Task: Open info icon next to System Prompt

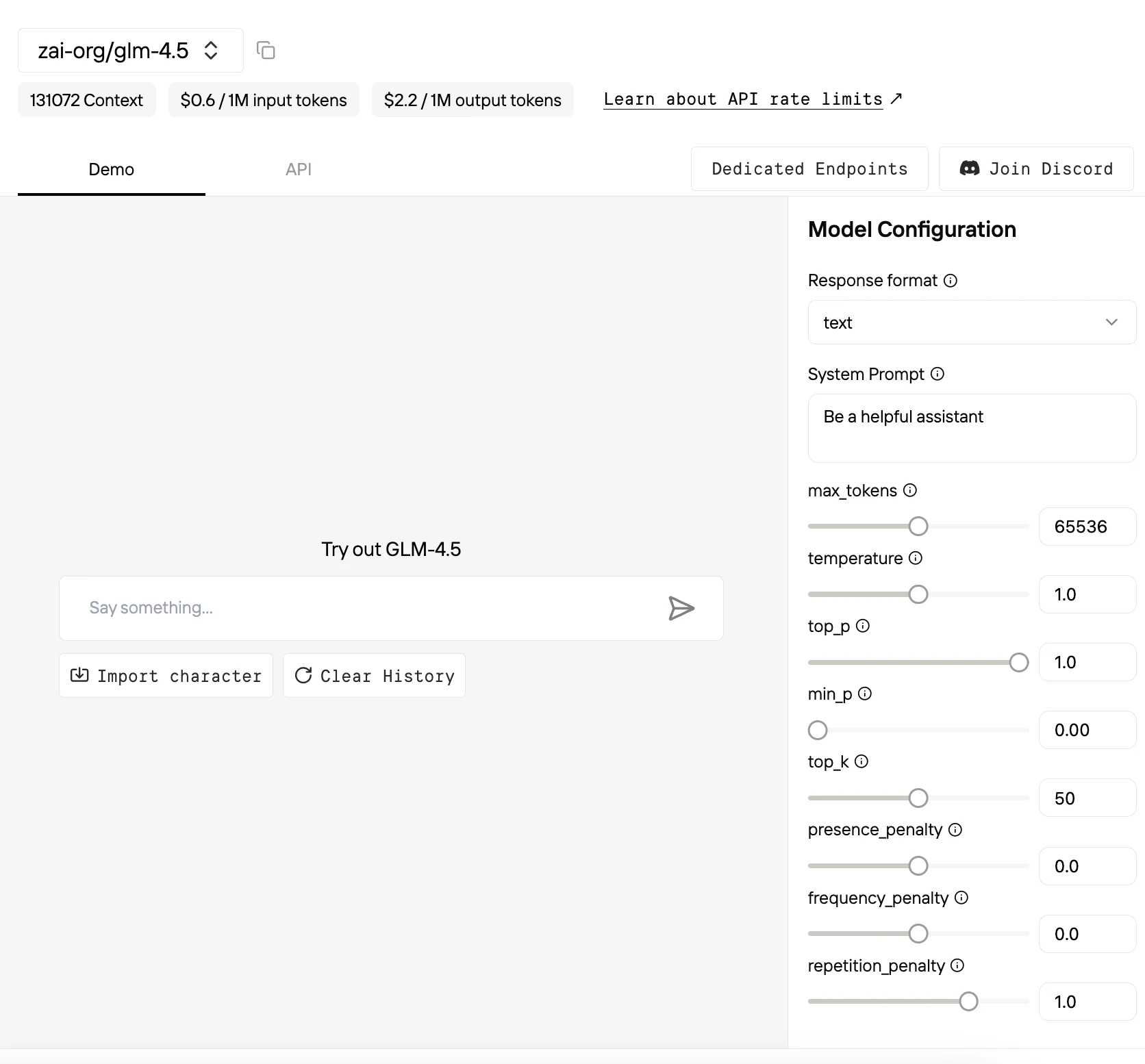Action: [938, 374]
